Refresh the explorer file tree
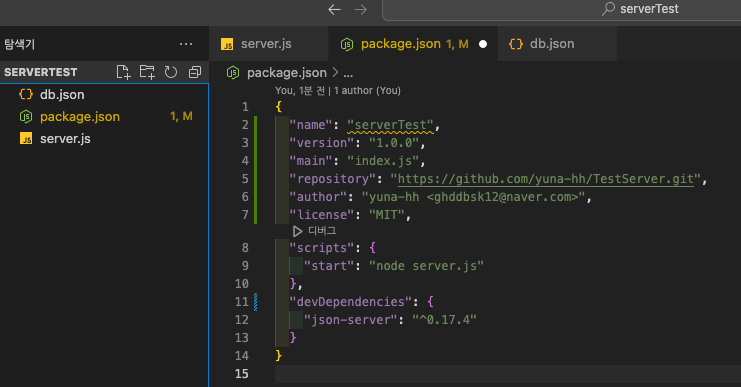The height and width of the screenshot is (387, 741). coord(171,72)
